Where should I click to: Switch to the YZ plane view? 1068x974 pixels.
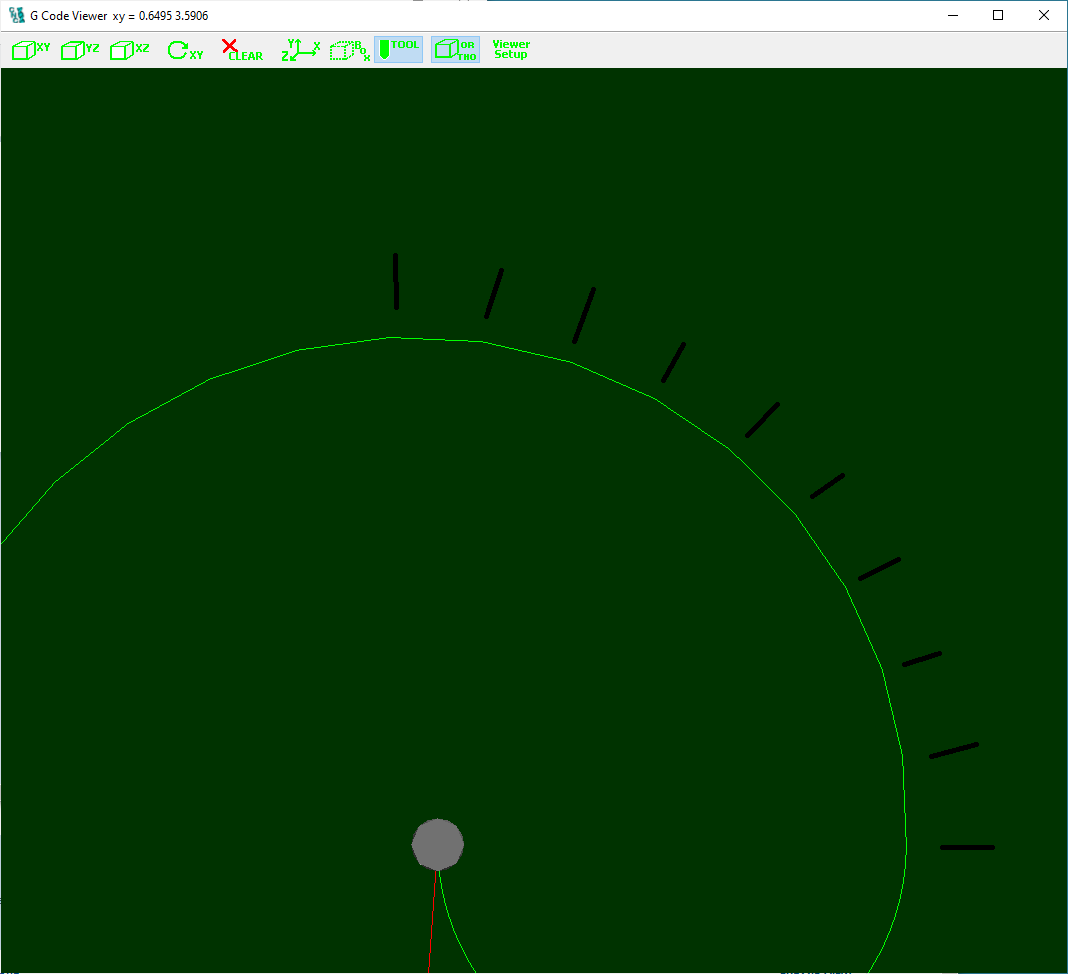[80, 50]
